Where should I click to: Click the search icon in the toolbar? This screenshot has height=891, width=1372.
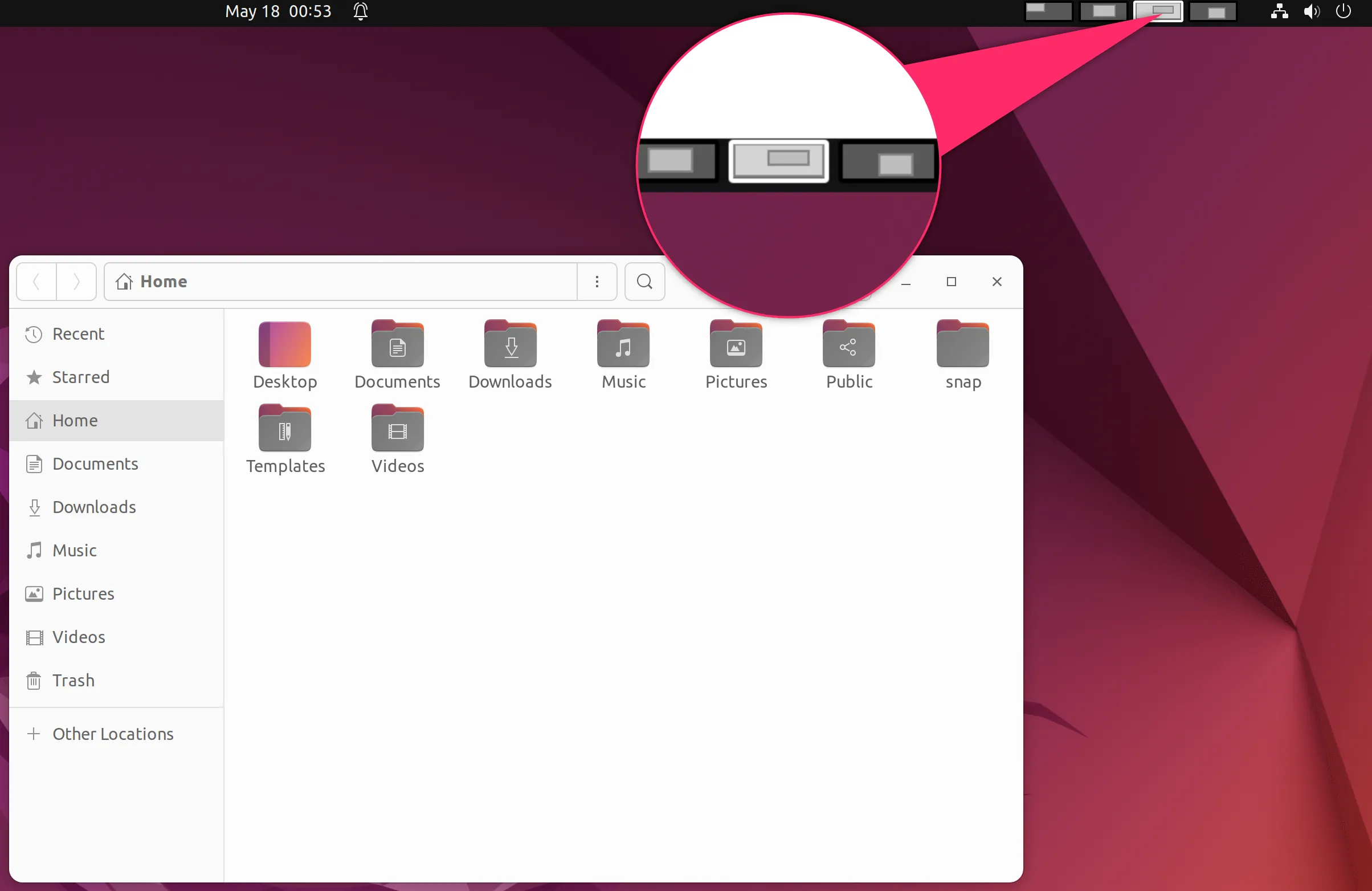coord(644,282)
